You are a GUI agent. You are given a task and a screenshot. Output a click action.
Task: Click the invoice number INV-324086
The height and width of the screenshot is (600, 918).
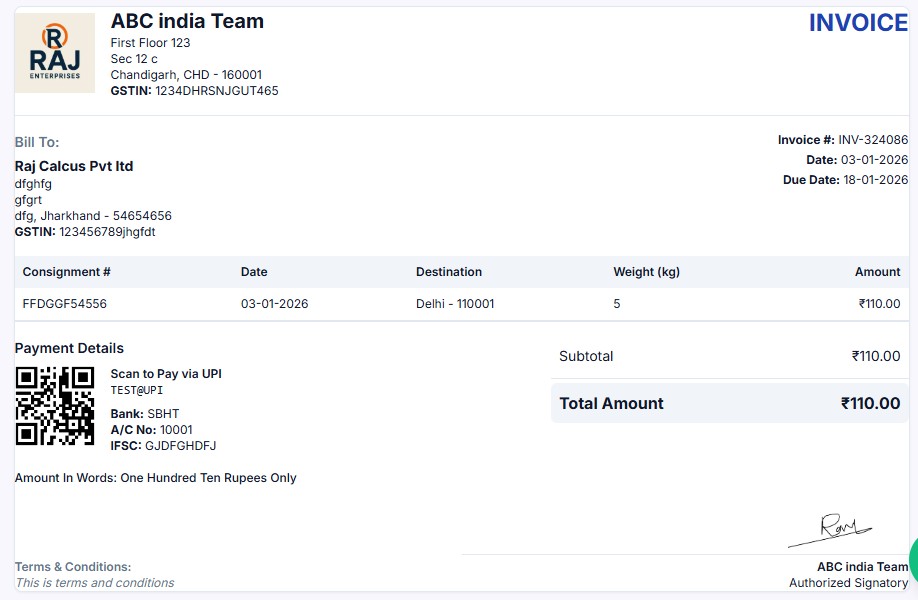(873, 140)
